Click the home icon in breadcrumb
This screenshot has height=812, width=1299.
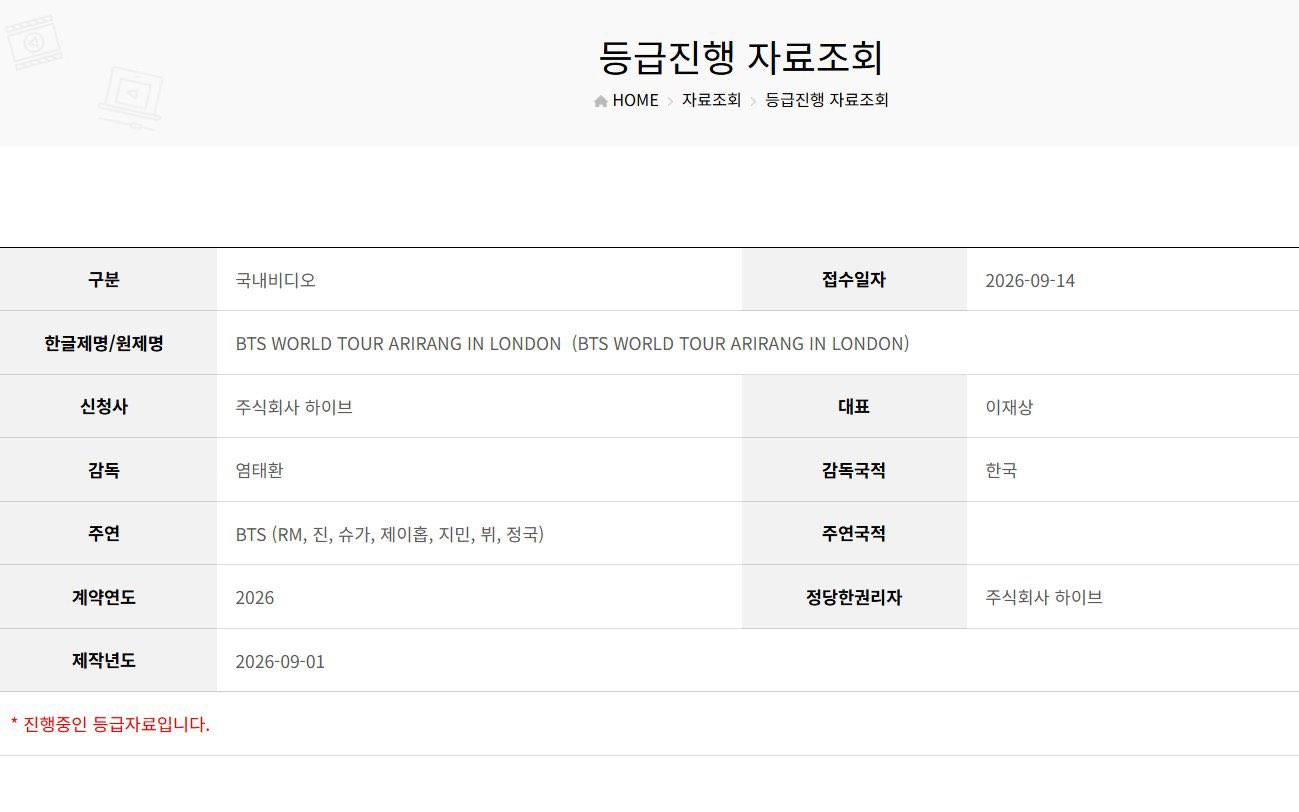coord(601,101)
